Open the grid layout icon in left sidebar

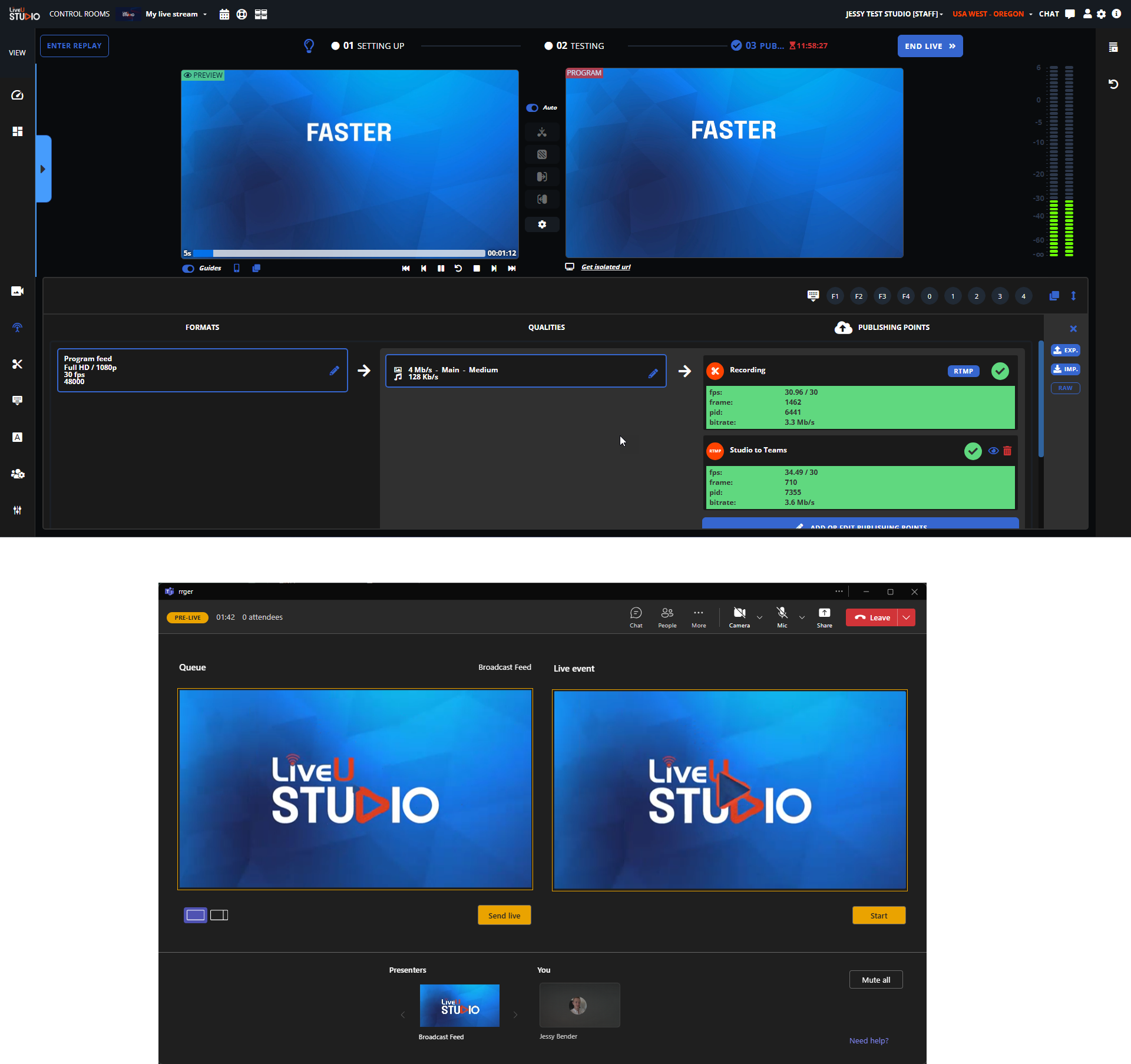tap(17, 131)
